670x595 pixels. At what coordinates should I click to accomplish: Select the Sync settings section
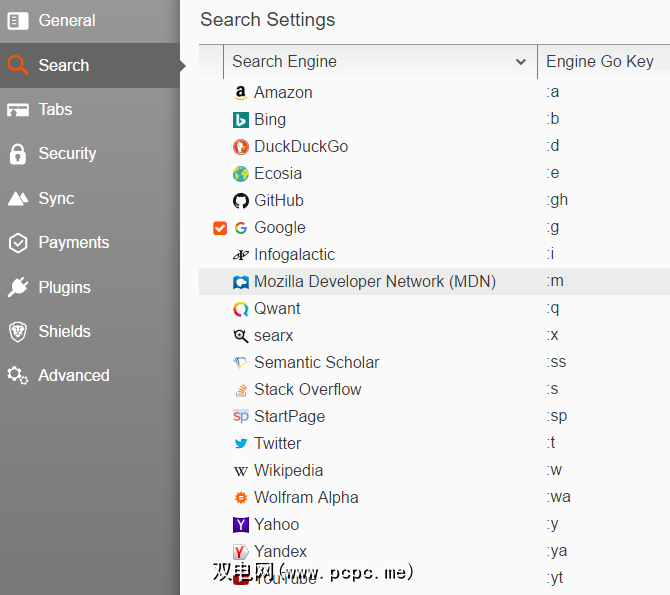[56, 199]
